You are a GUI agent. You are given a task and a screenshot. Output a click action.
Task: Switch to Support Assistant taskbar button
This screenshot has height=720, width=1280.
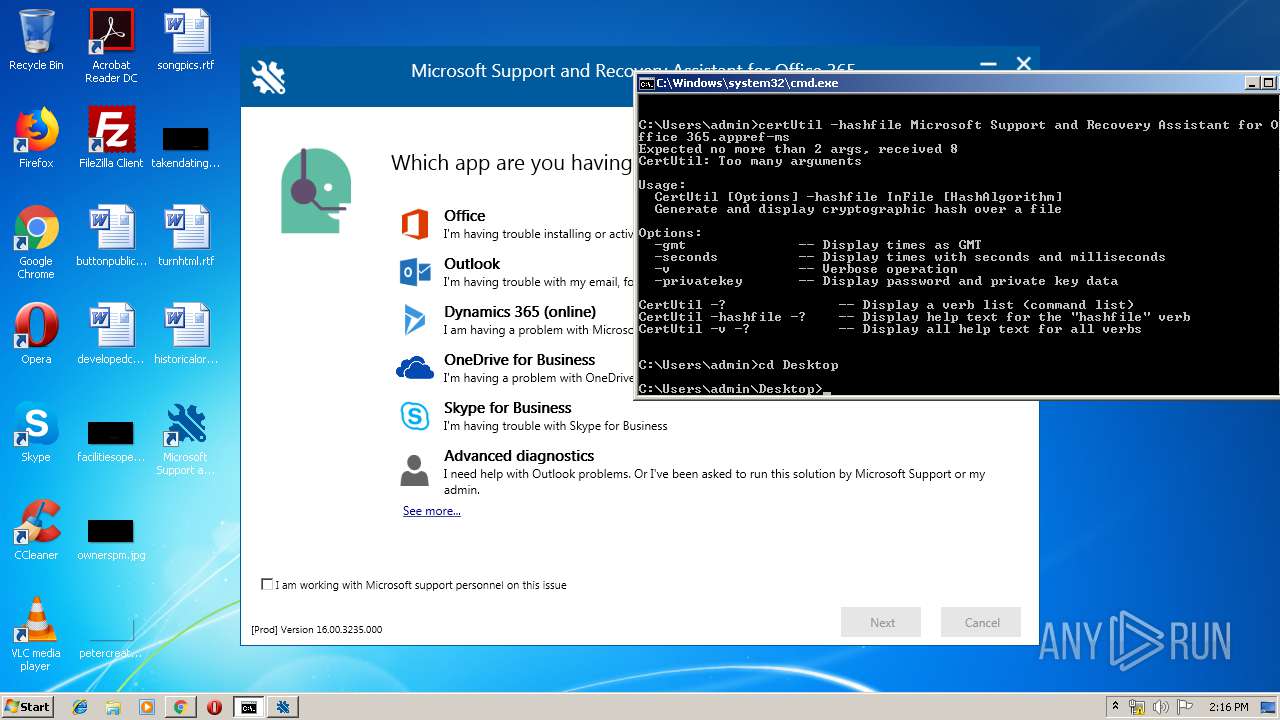[x=283, y=707]
